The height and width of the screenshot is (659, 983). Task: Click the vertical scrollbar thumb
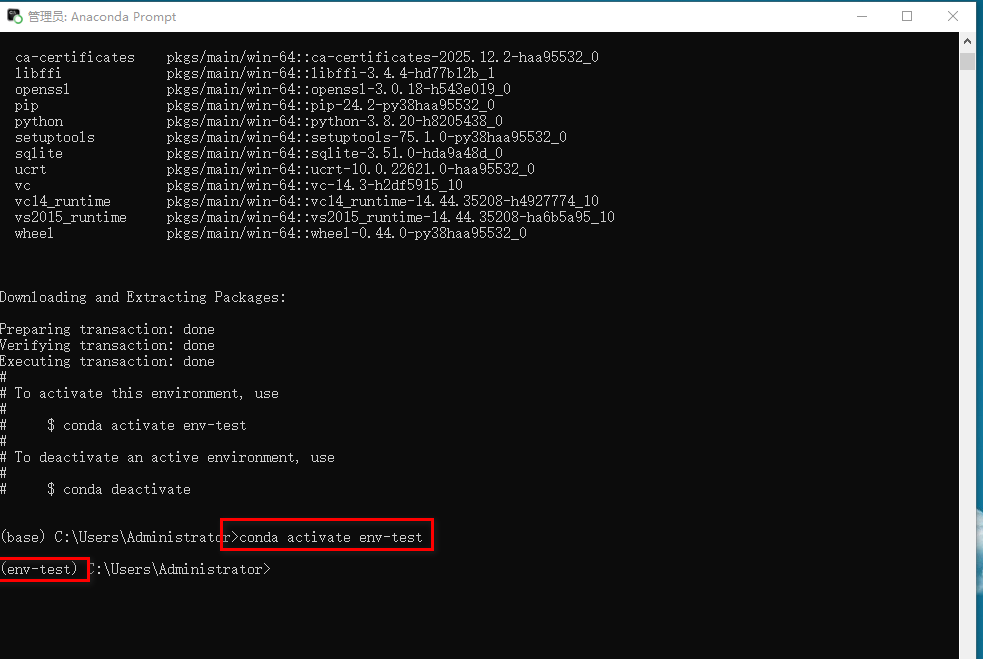(x=967, y=61)
